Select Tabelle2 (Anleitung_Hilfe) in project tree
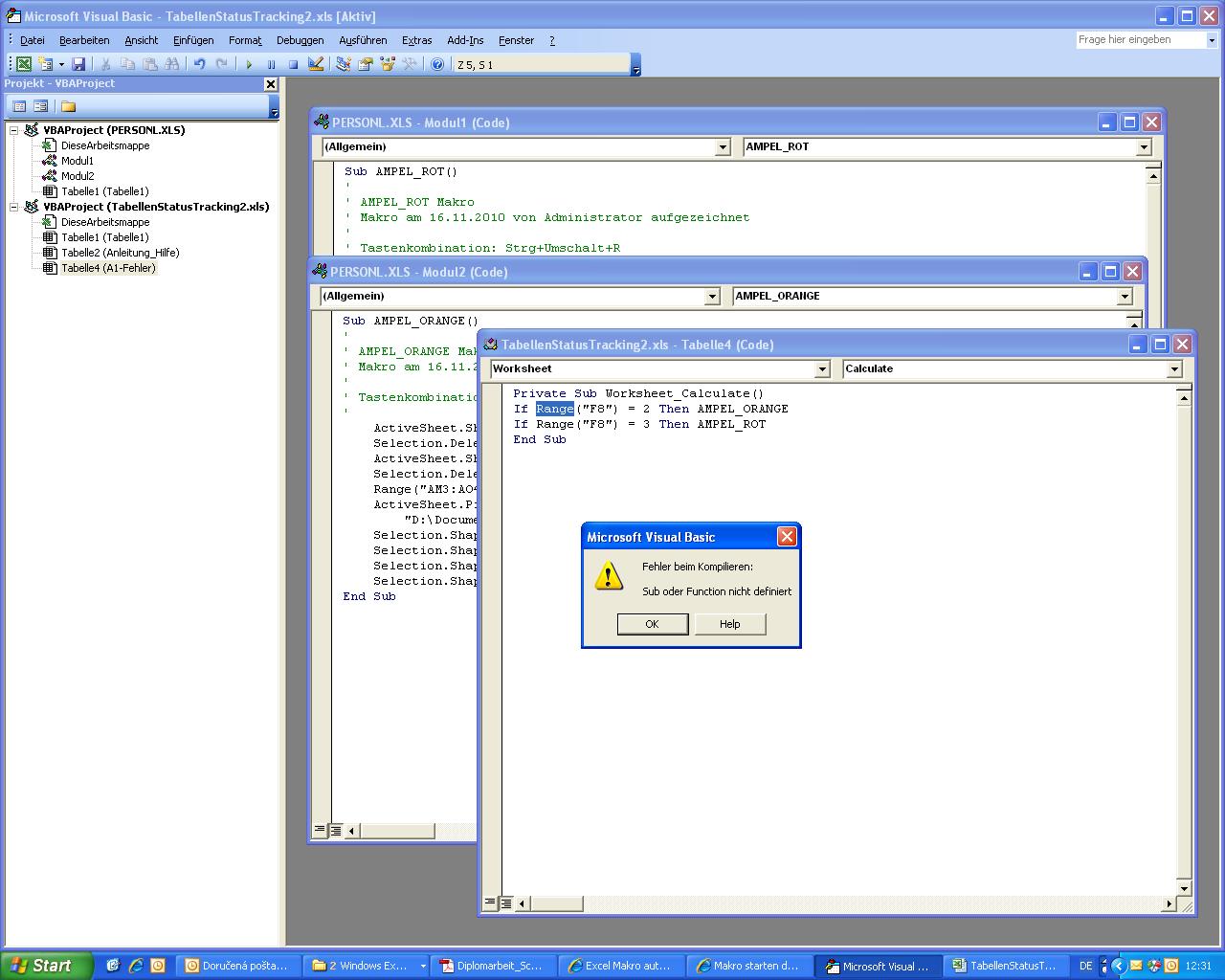The image size is (1225, 980). pyautogui.click(x=120, y=253)
